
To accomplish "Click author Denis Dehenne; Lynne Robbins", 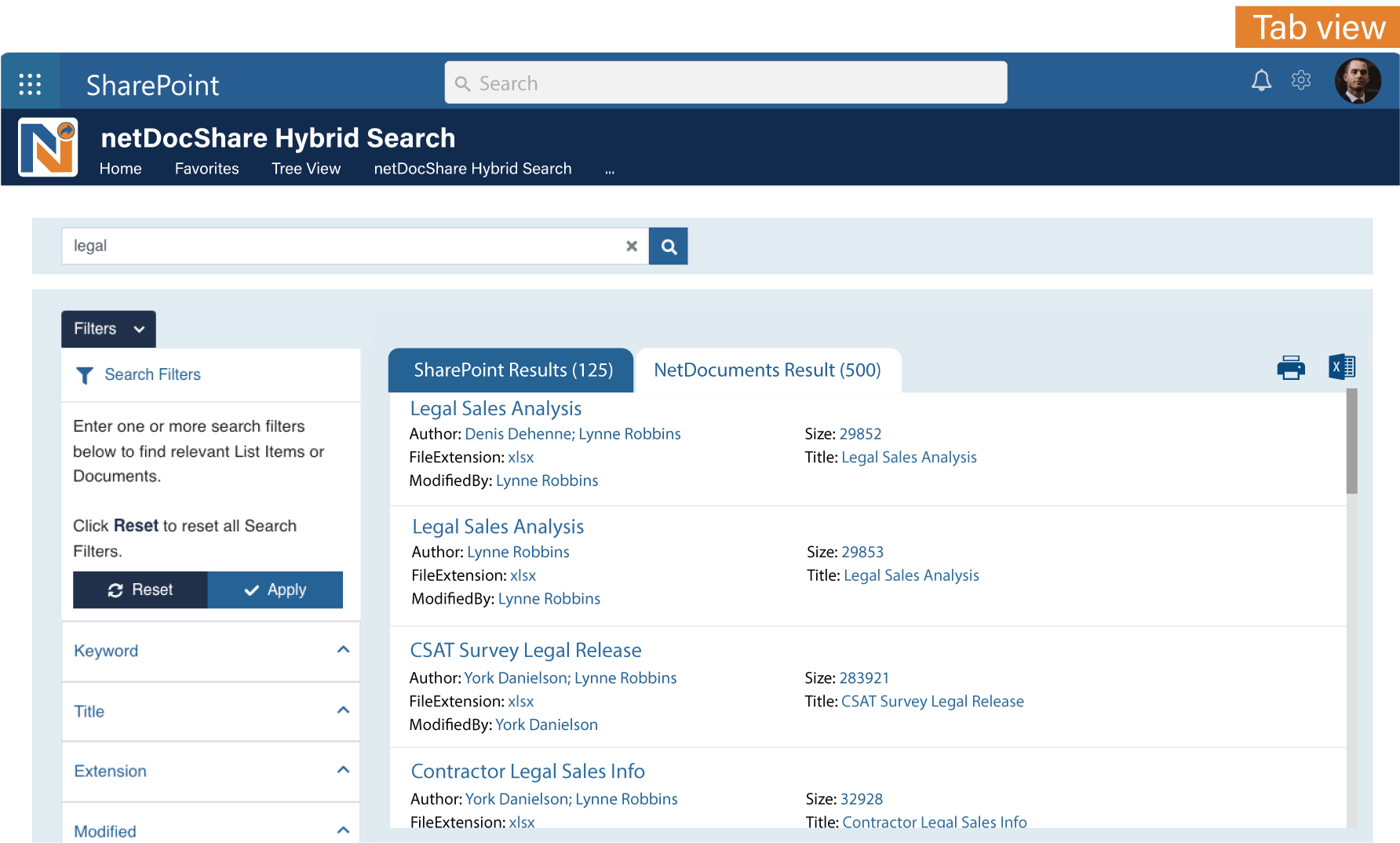I will (x=573, y=434).
